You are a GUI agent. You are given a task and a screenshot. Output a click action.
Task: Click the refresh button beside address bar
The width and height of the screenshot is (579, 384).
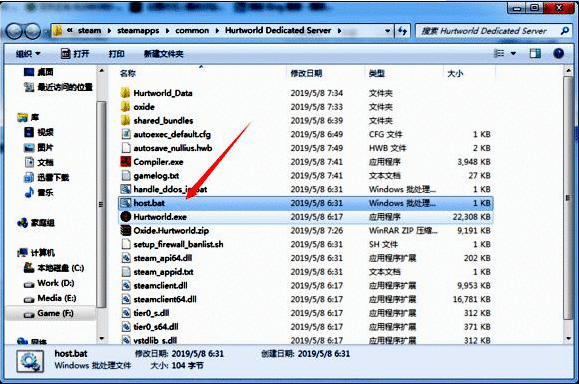point(402,31)
